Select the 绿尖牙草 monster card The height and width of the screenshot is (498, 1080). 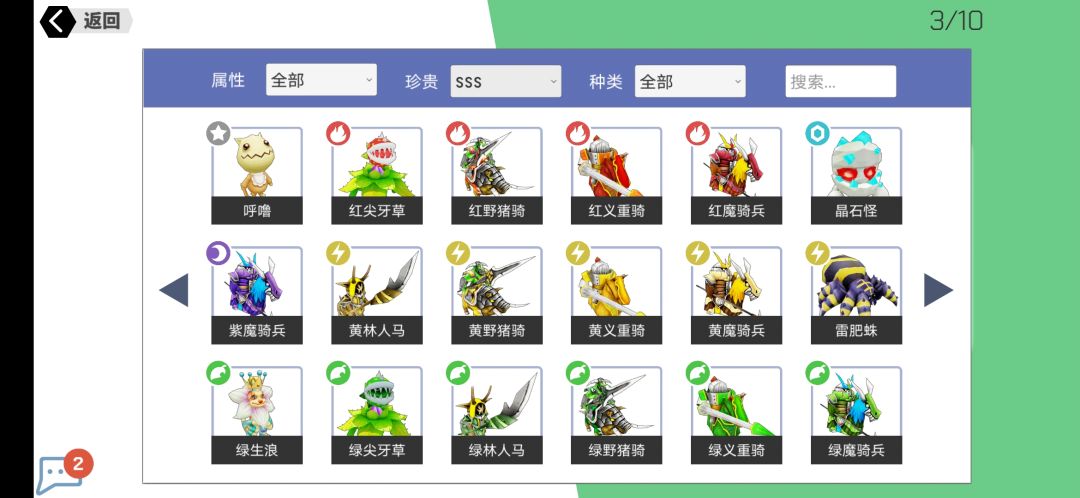point(377,415)
